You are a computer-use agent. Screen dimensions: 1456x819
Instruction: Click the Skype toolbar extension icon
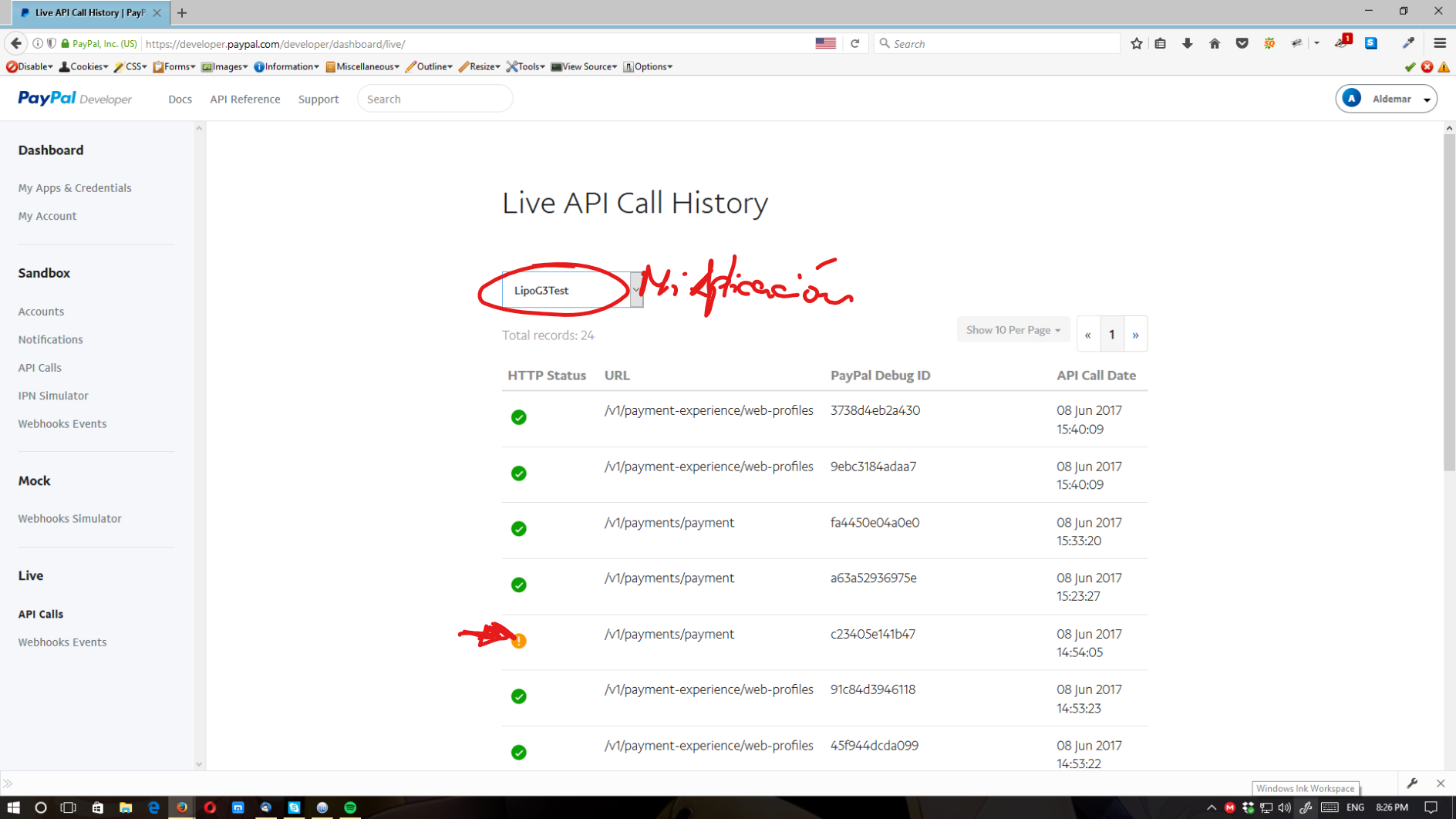[1371, 44]
